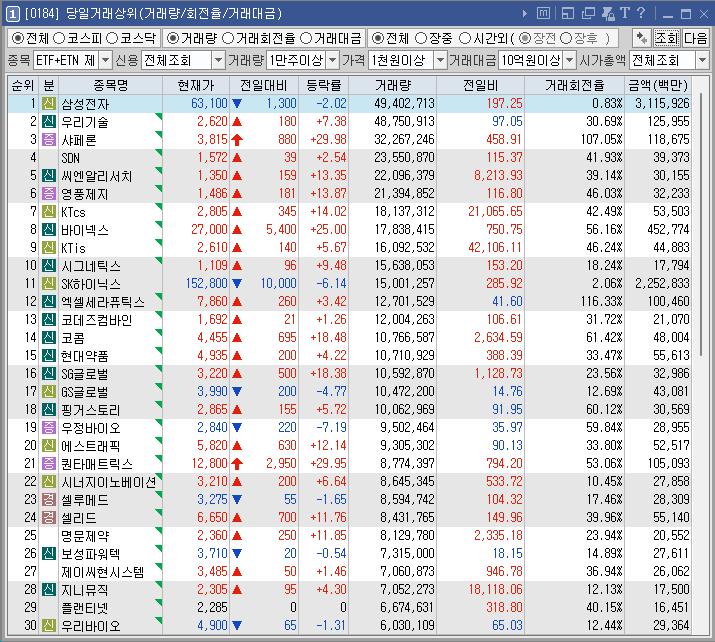Image resolution: width=715 pixels, height=642 pixels.
Task: Select stock name 엑셀세라퓨틱스
Action: coord(103,302)
